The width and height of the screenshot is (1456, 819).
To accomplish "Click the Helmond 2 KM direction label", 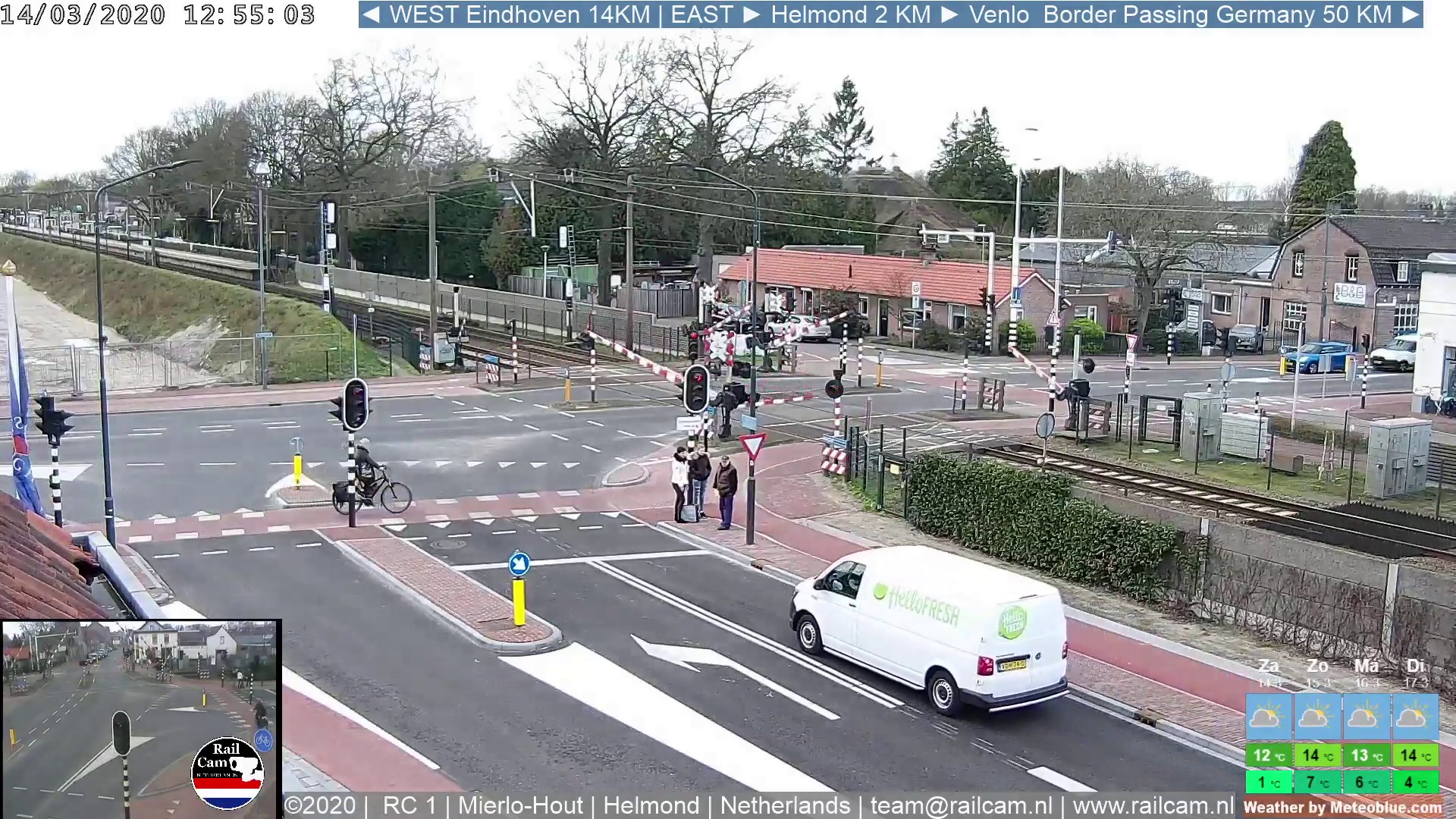I will (x=850, y=14).
